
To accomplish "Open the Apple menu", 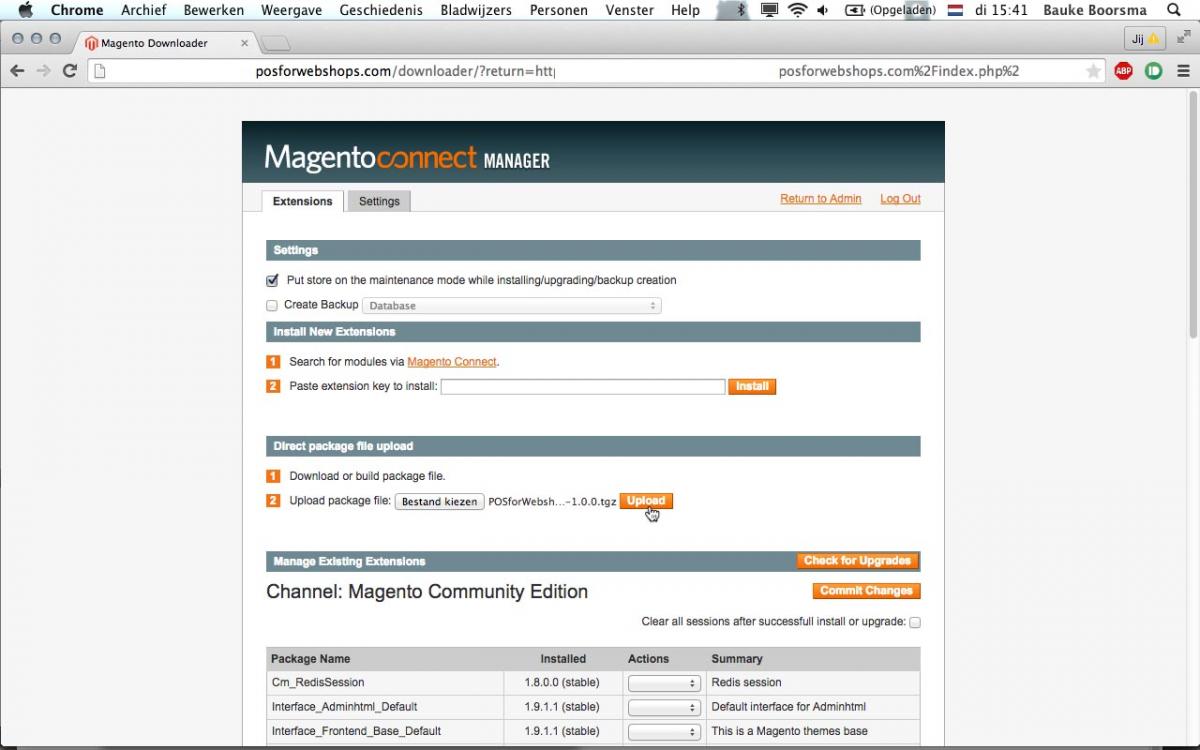I will (x=26, y=10).
